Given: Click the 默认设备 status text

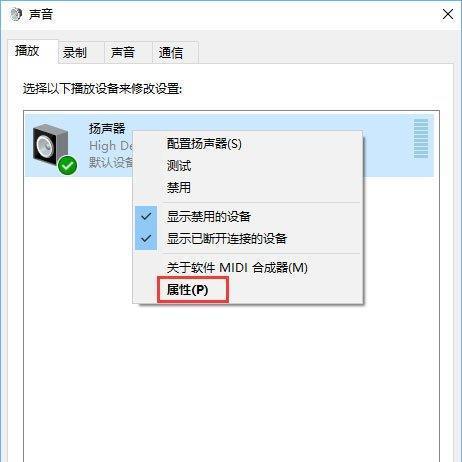Looking at the screenshot, I should click(111, 162).
